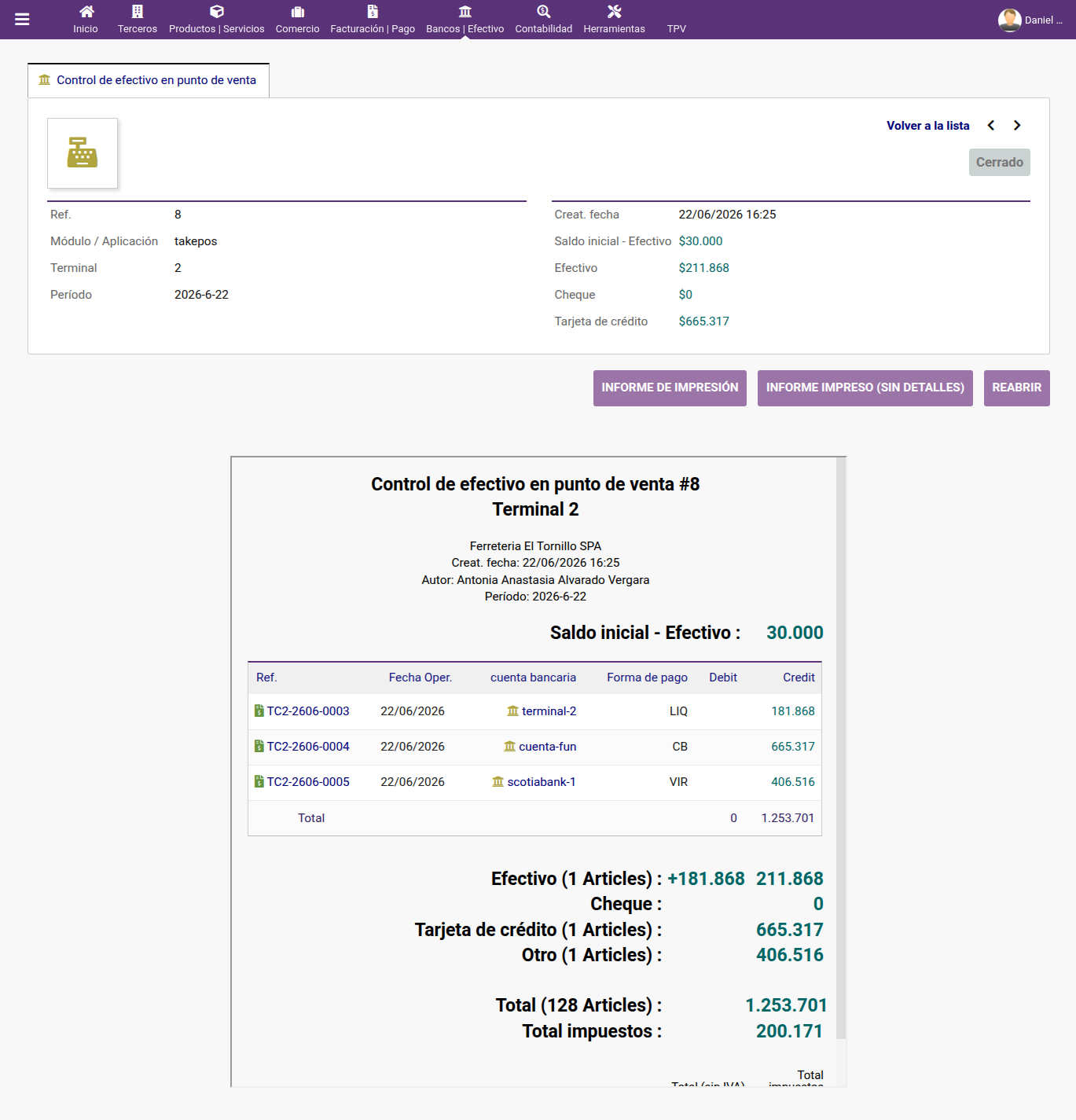1076x1120 pixels.
Task: Click Creat. fecha value 22/06/2026 16:25
Action: point(727,215)
